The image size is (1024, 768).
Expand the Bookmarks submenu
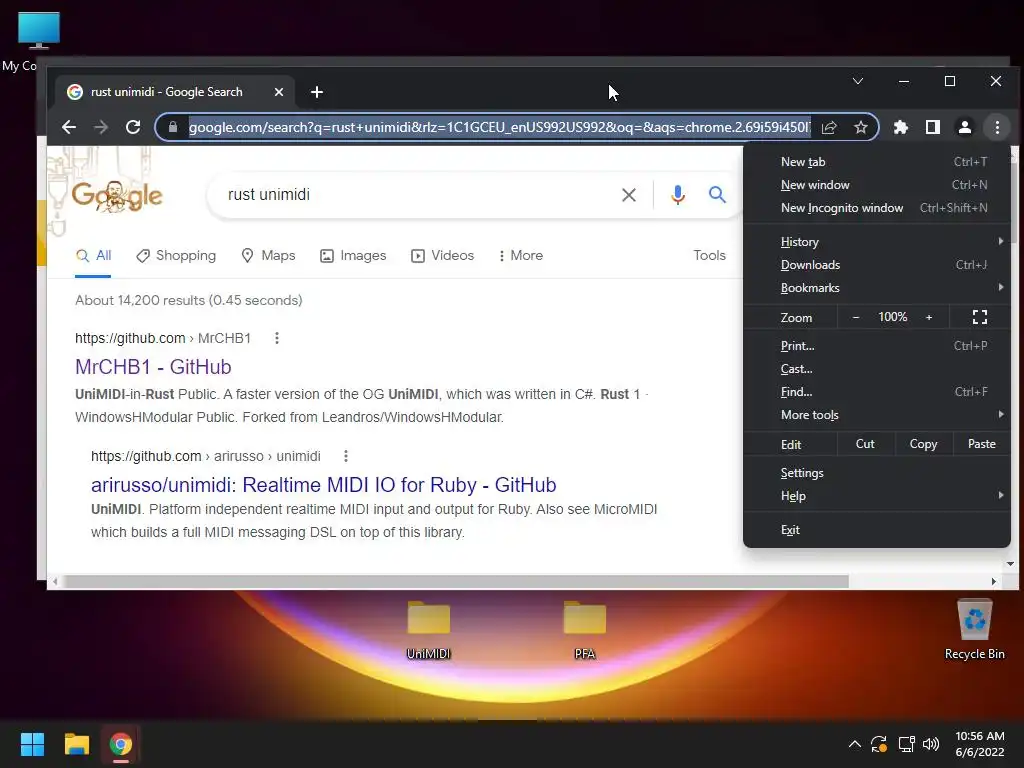click(876, 288)
